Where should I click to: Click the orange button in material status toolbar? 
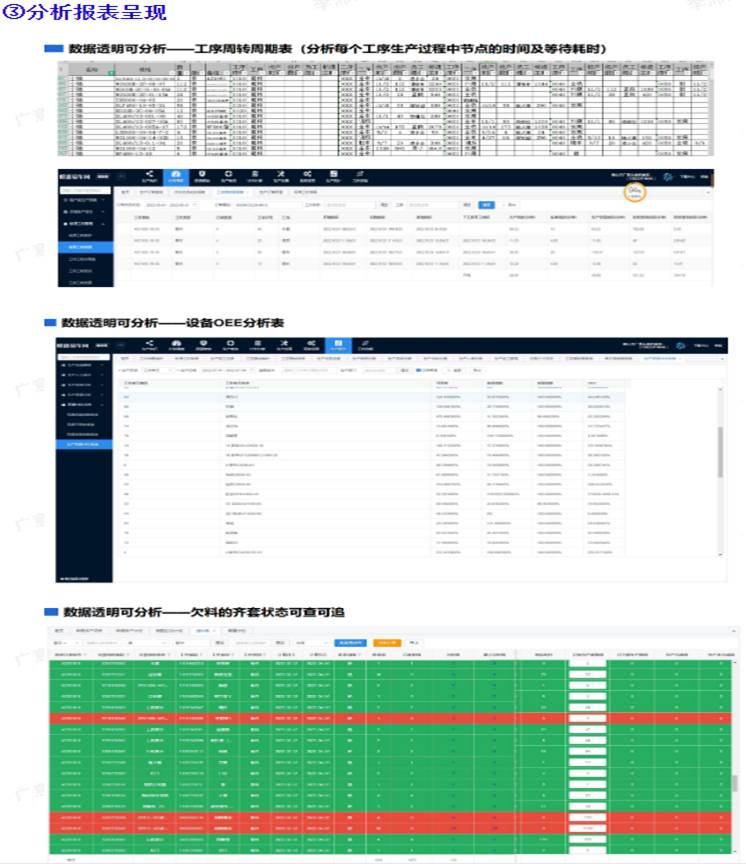click(387, 642)
